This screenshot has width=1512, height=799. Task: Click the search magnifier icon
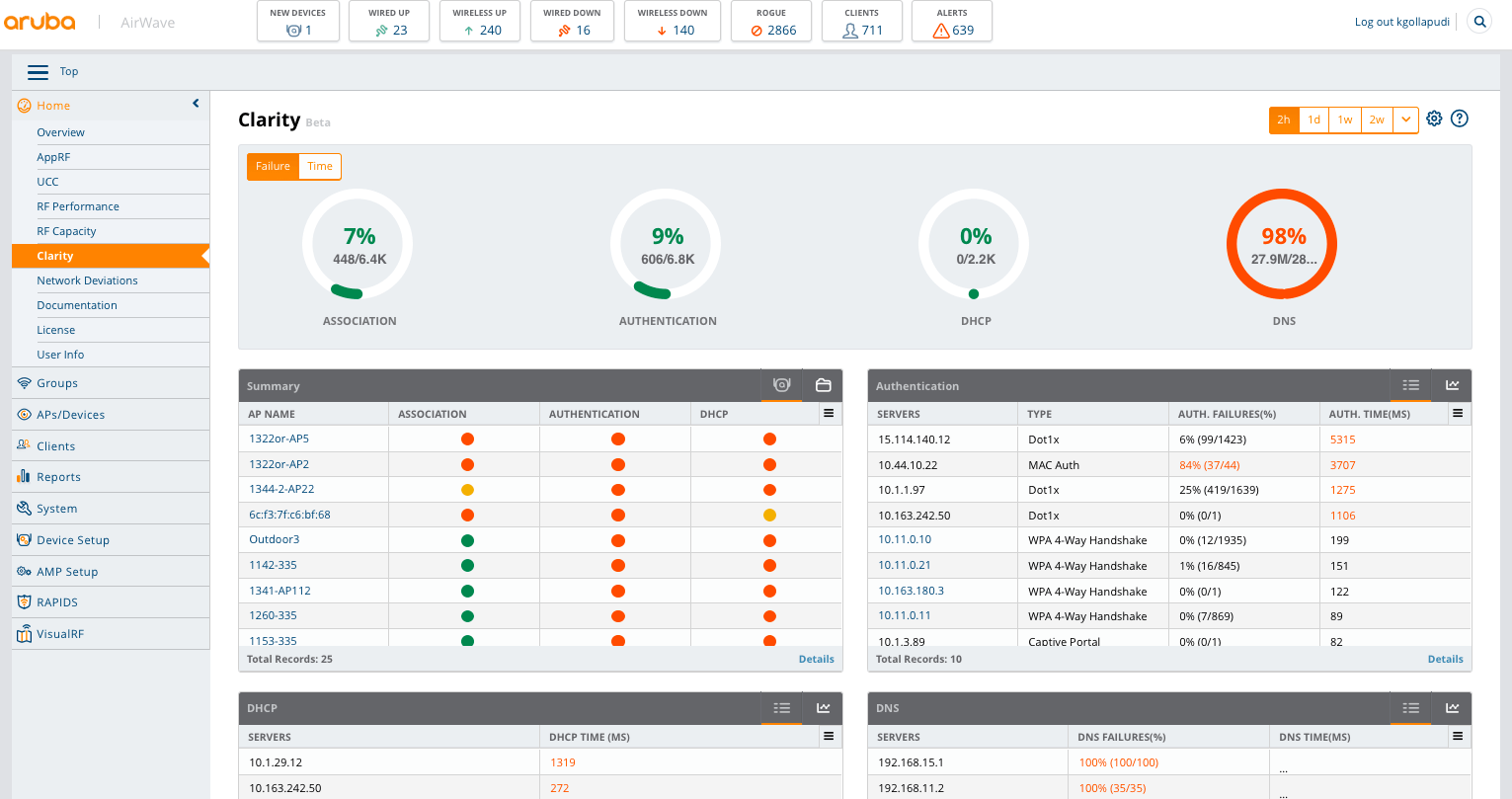pyautogui.click(x=1478, y=22)
